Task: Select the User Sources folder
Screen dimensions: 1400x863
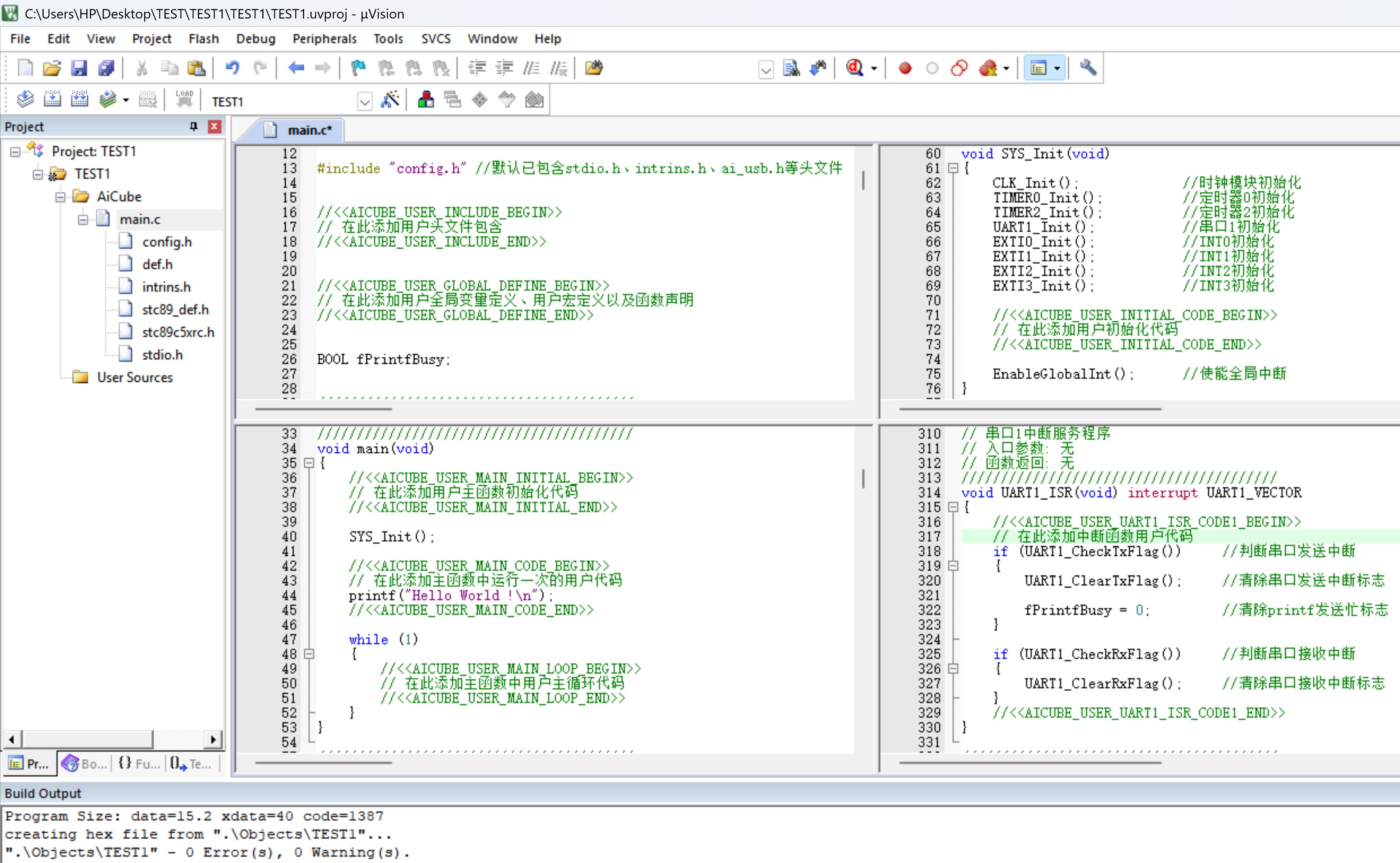Action: click(135, 378)
